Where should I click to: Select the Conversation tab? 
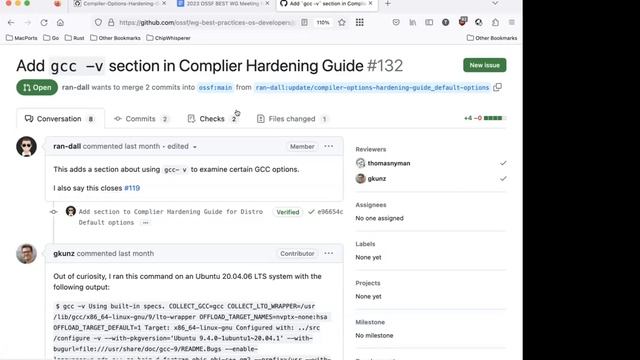[x=60, y=119]
